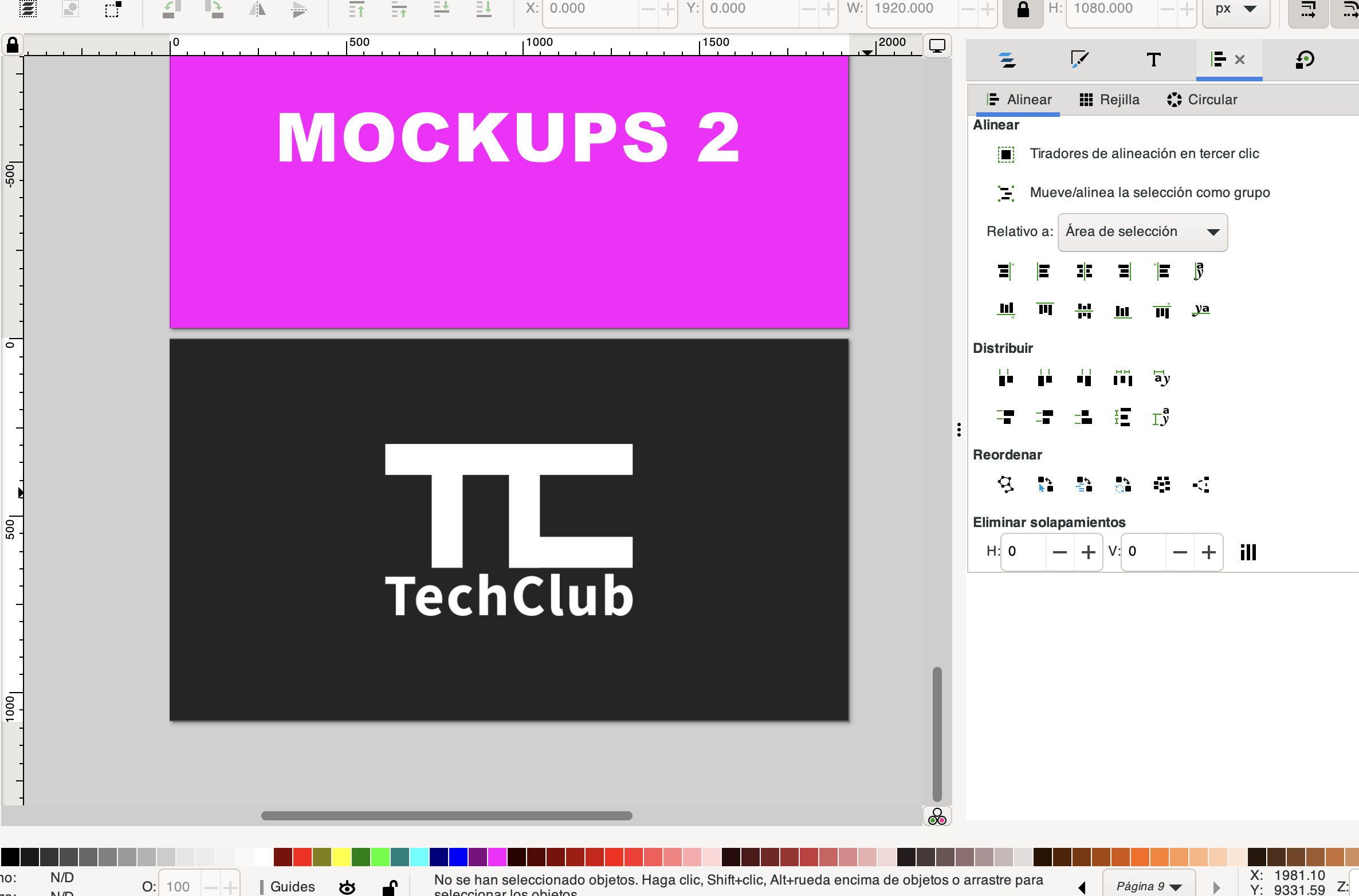Center objects on horizontal axis

click(1084, 310)
